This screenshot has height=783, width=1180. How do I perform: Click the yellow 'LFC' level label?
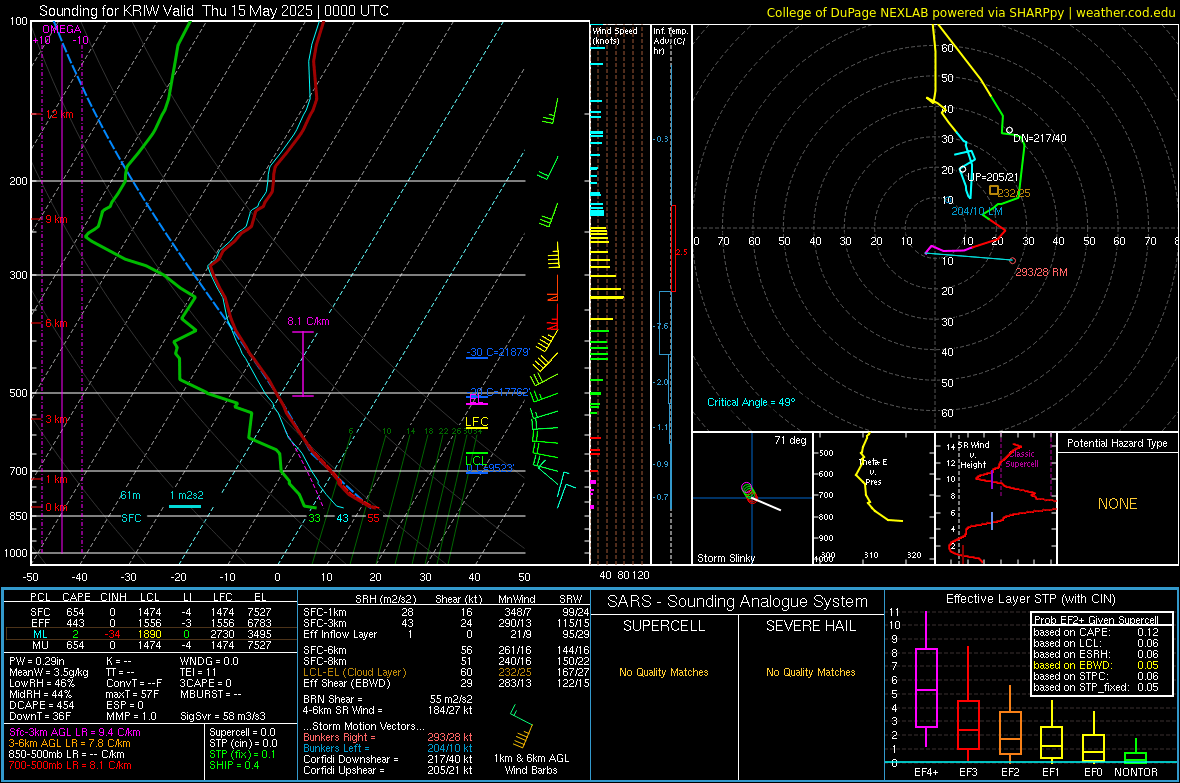point(477,422)
